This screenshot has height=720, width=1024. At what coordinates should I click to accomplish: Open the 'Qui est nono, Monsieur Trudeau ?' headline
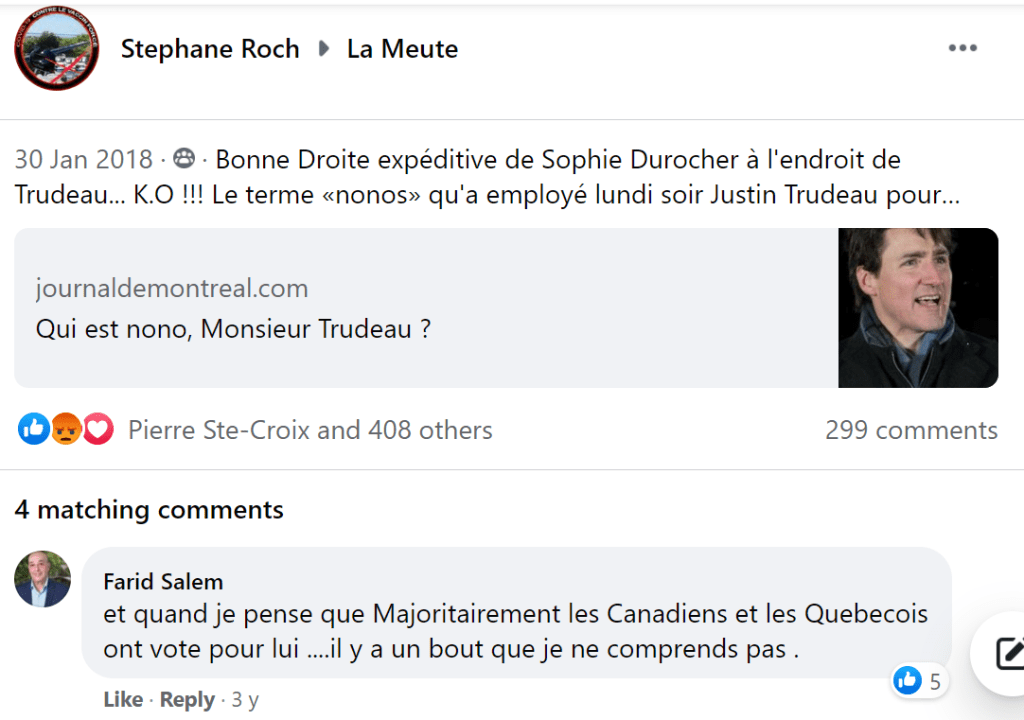click(x=233, y=329)
